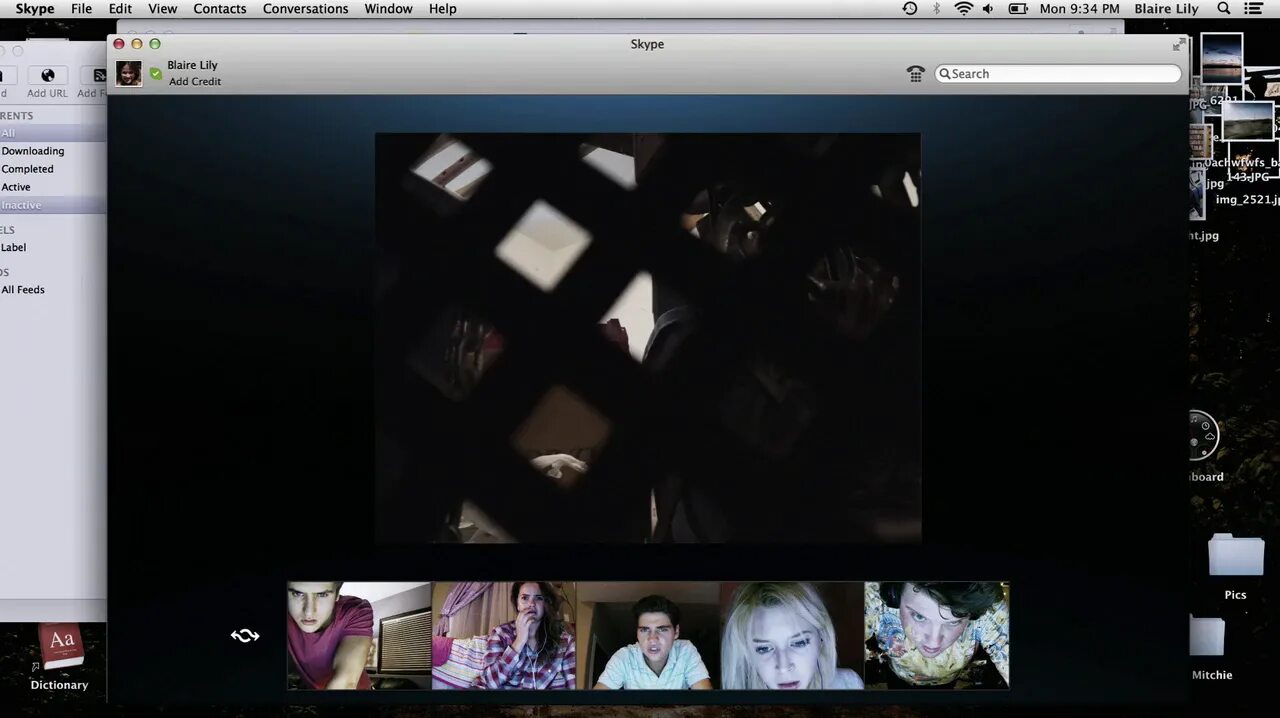Select Label in background window sidebar
The image size is (1280, 718).
point(14,247)
